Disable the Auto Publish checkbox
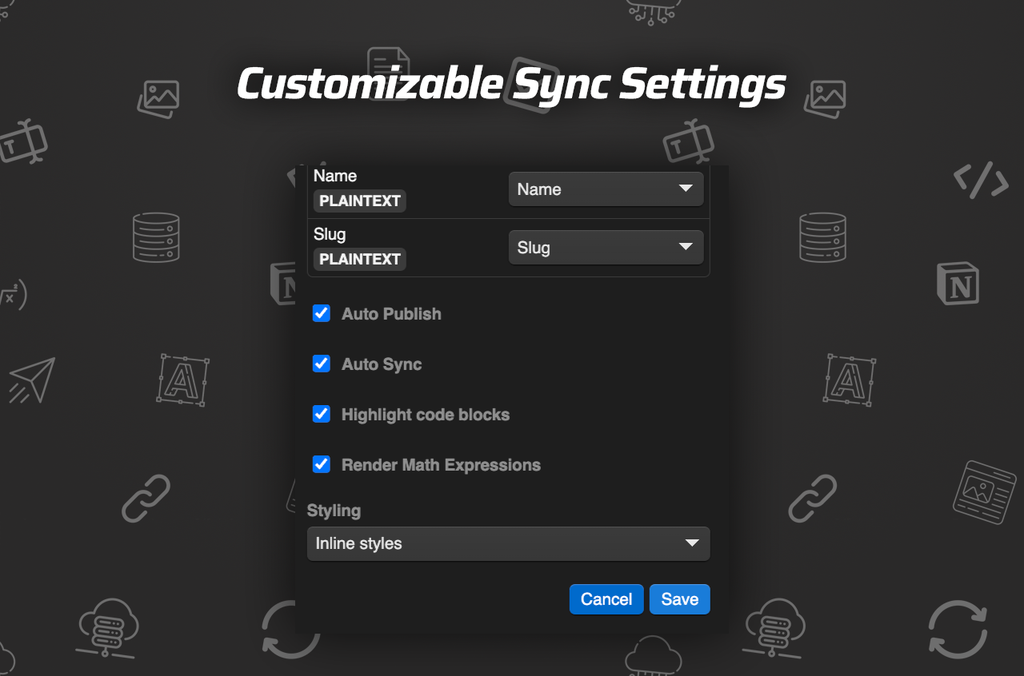 pos(321,313)
